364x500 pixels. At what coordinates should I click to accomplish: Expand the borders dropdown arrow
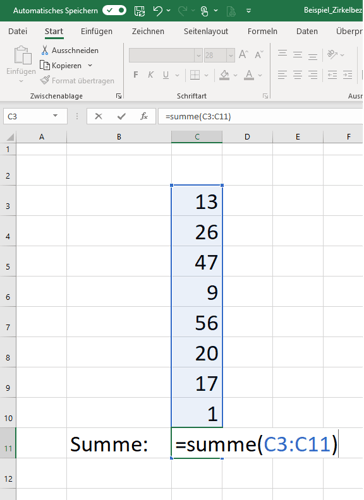pyautogui.click(x=206, y=75)
